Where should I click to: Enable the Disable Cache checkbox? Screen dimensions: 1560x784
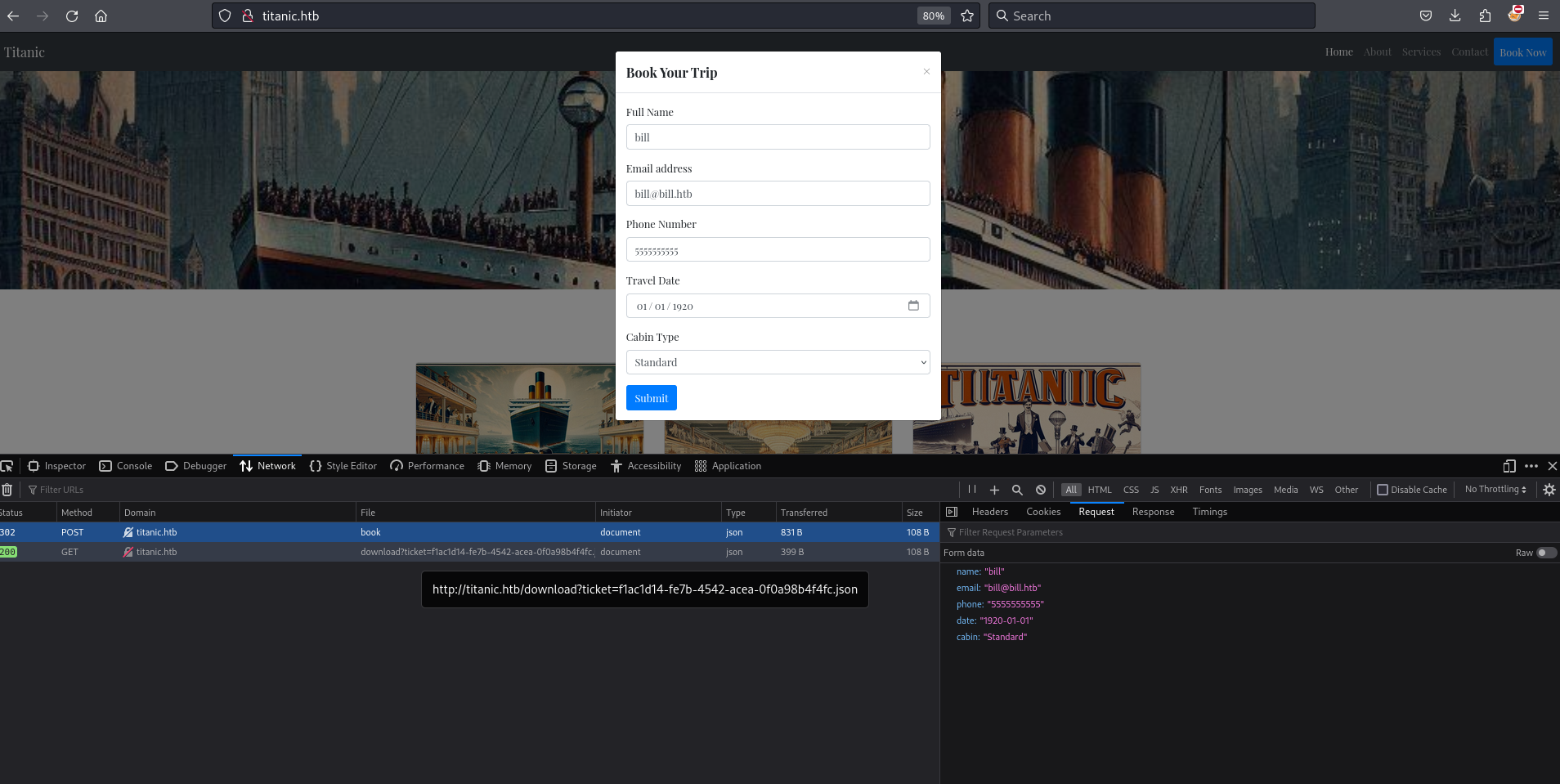[x=1383, y=490]
